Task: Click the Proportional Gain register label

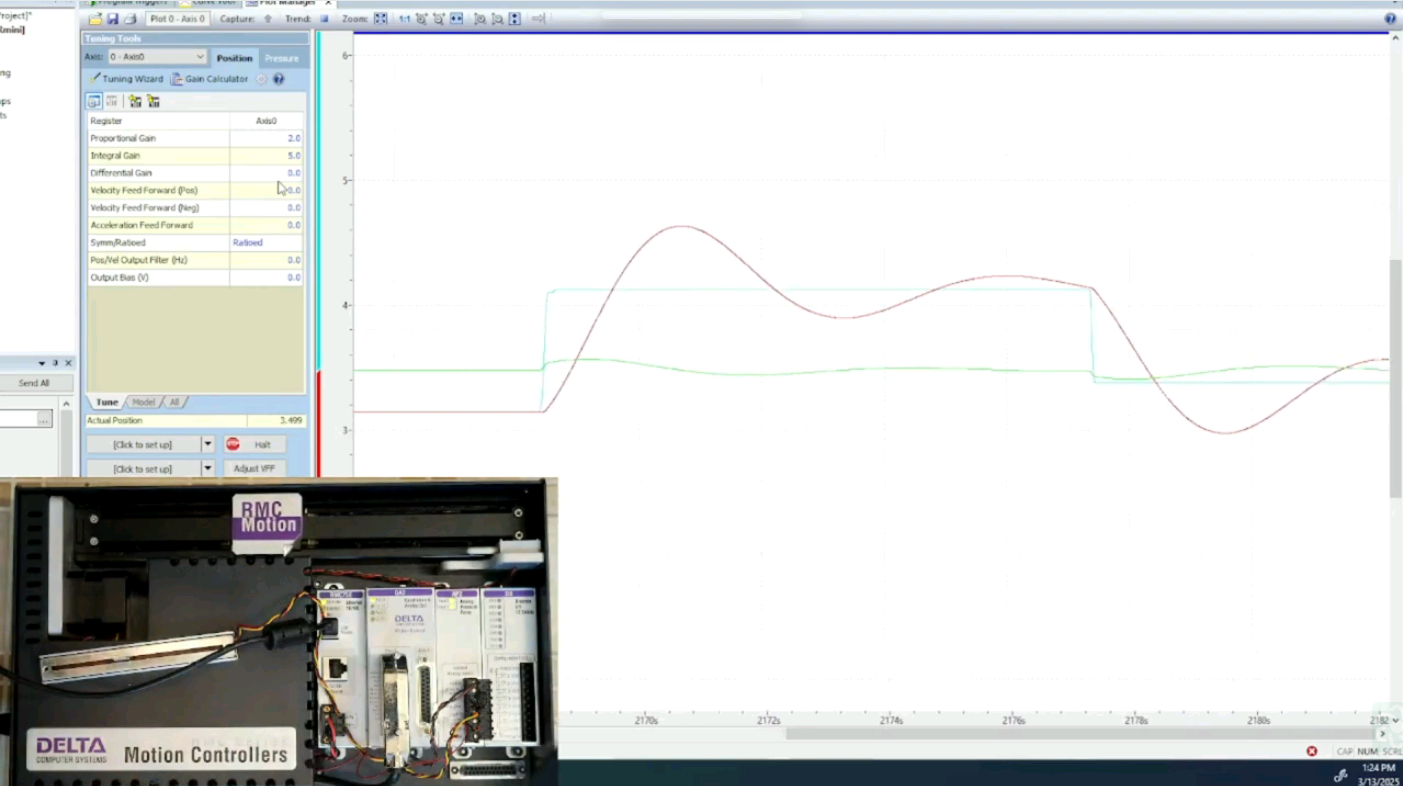Action: (x=123, y=138)
